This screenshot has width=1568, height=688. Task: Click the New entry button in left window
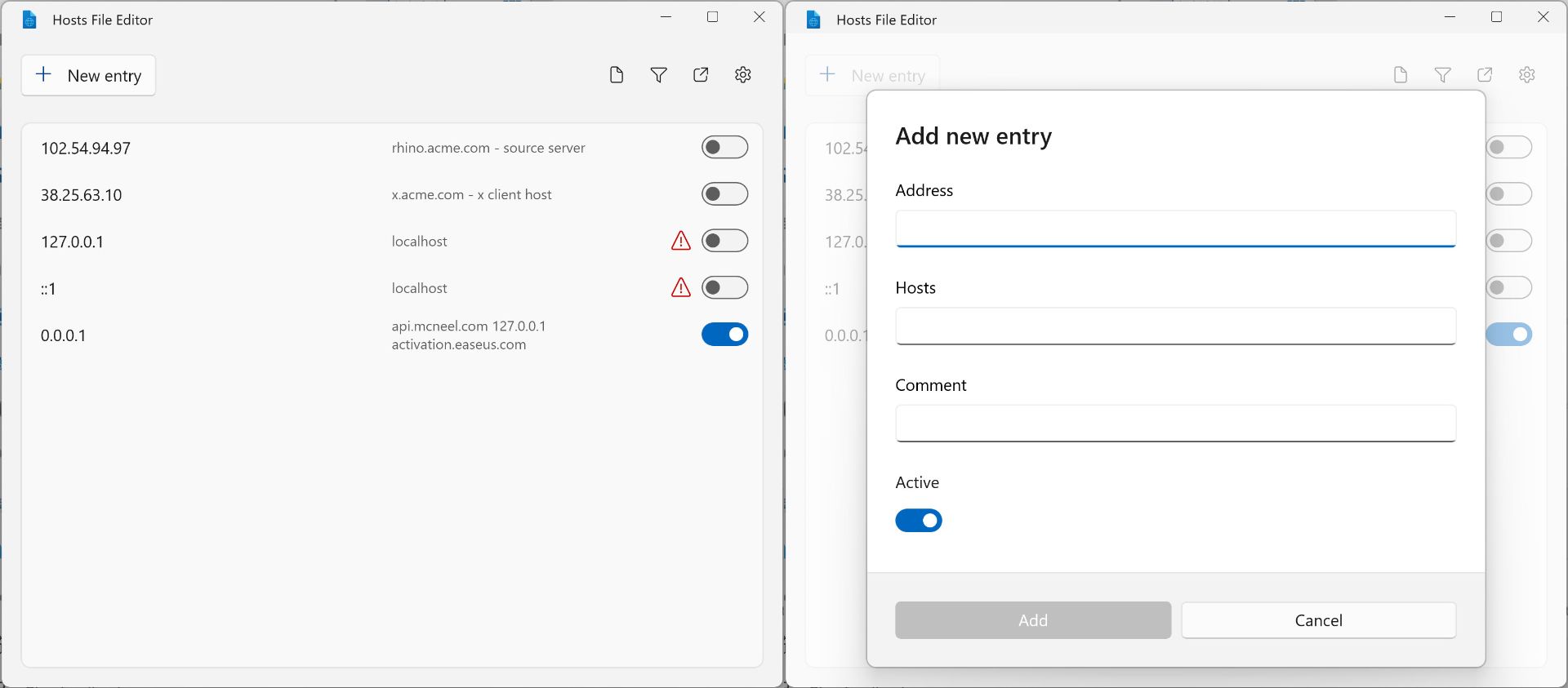coord(88,76)
